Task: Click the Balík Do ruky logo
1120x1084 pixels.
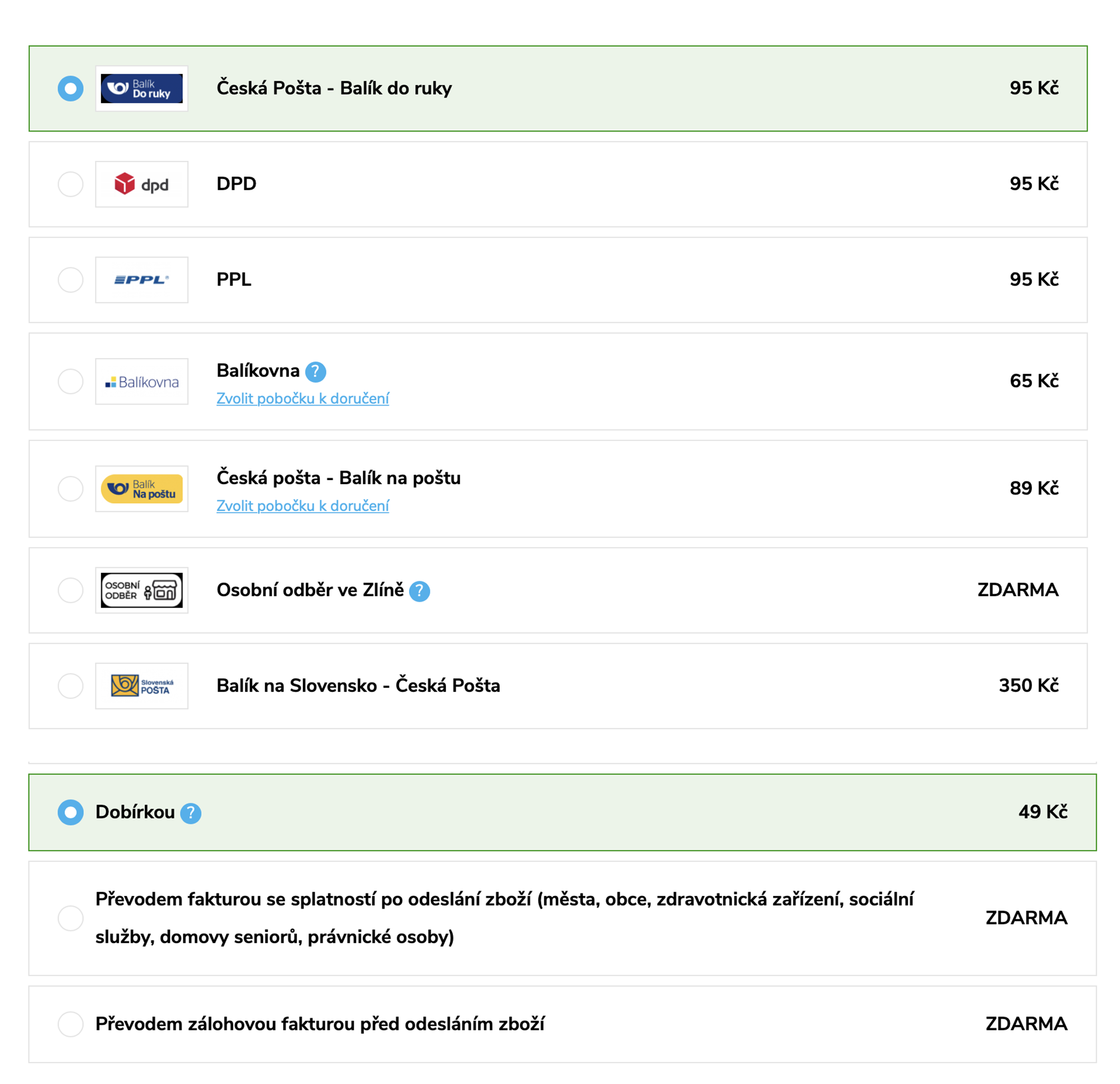Action: 142,88
